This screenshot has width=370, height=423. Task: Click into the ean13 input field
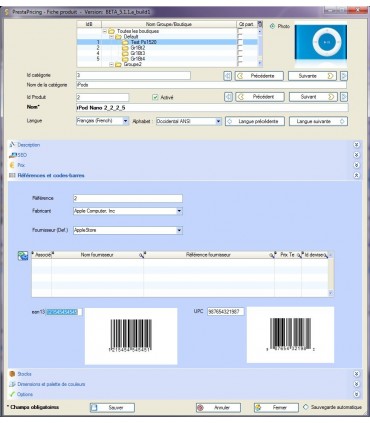[64, 312]
